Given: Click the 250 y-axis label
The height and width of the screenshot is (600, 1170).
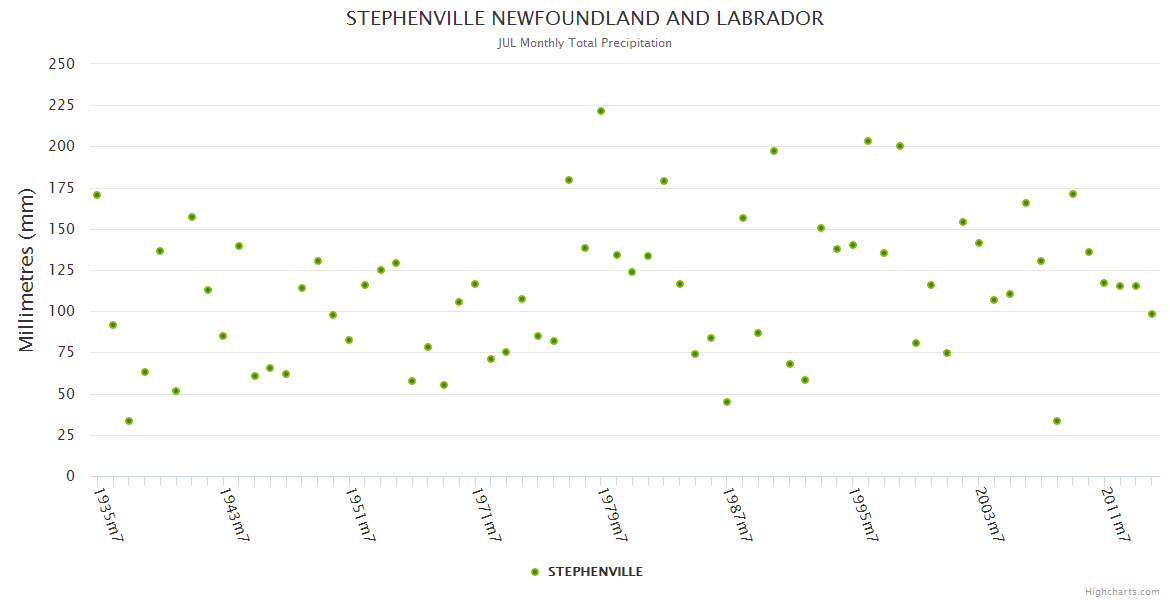Looking at the screenshot, I should coord(62,64).
